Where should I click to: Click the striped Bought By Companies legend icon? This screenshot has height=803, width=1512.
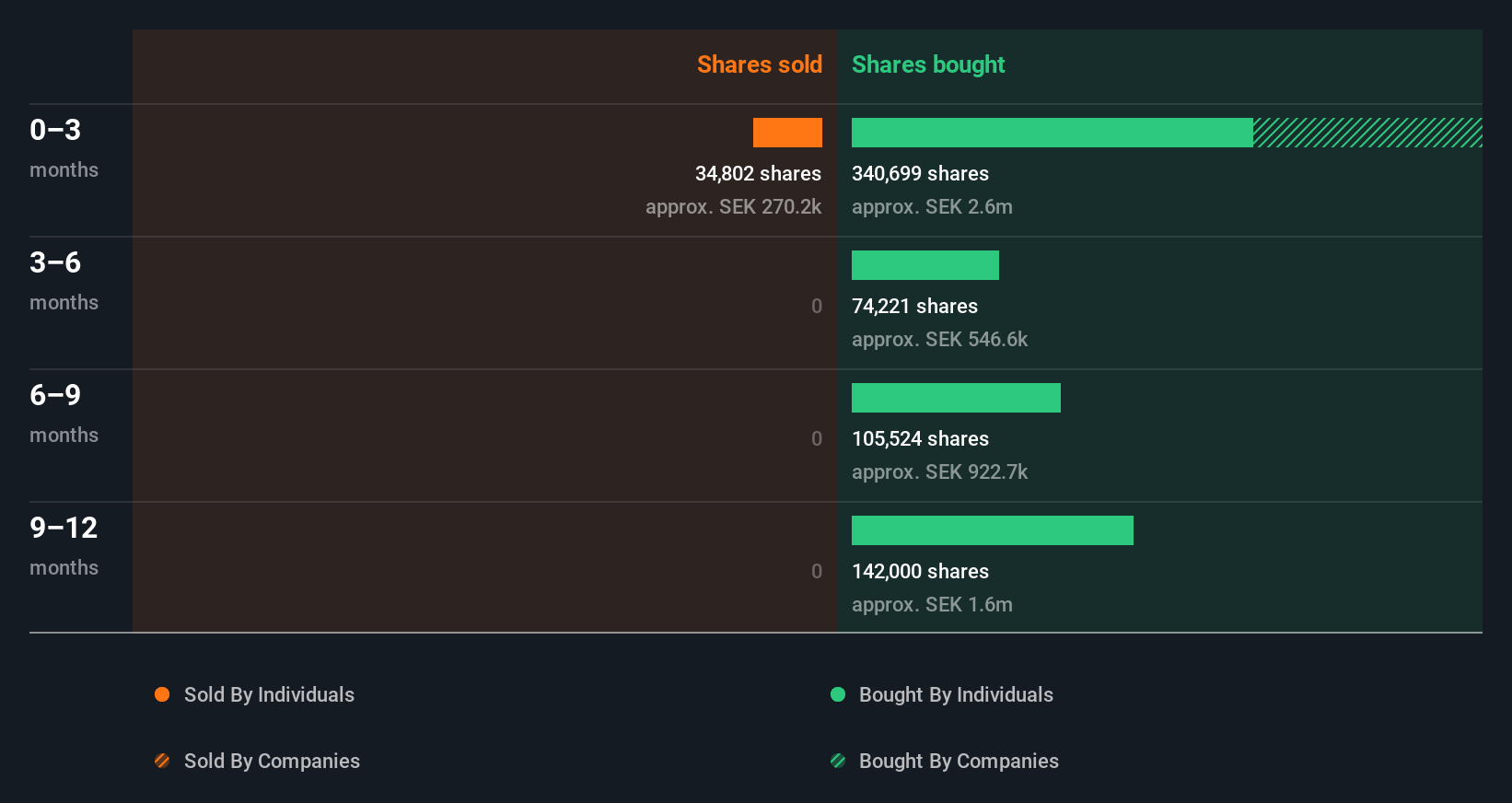[x=838, y=761]
